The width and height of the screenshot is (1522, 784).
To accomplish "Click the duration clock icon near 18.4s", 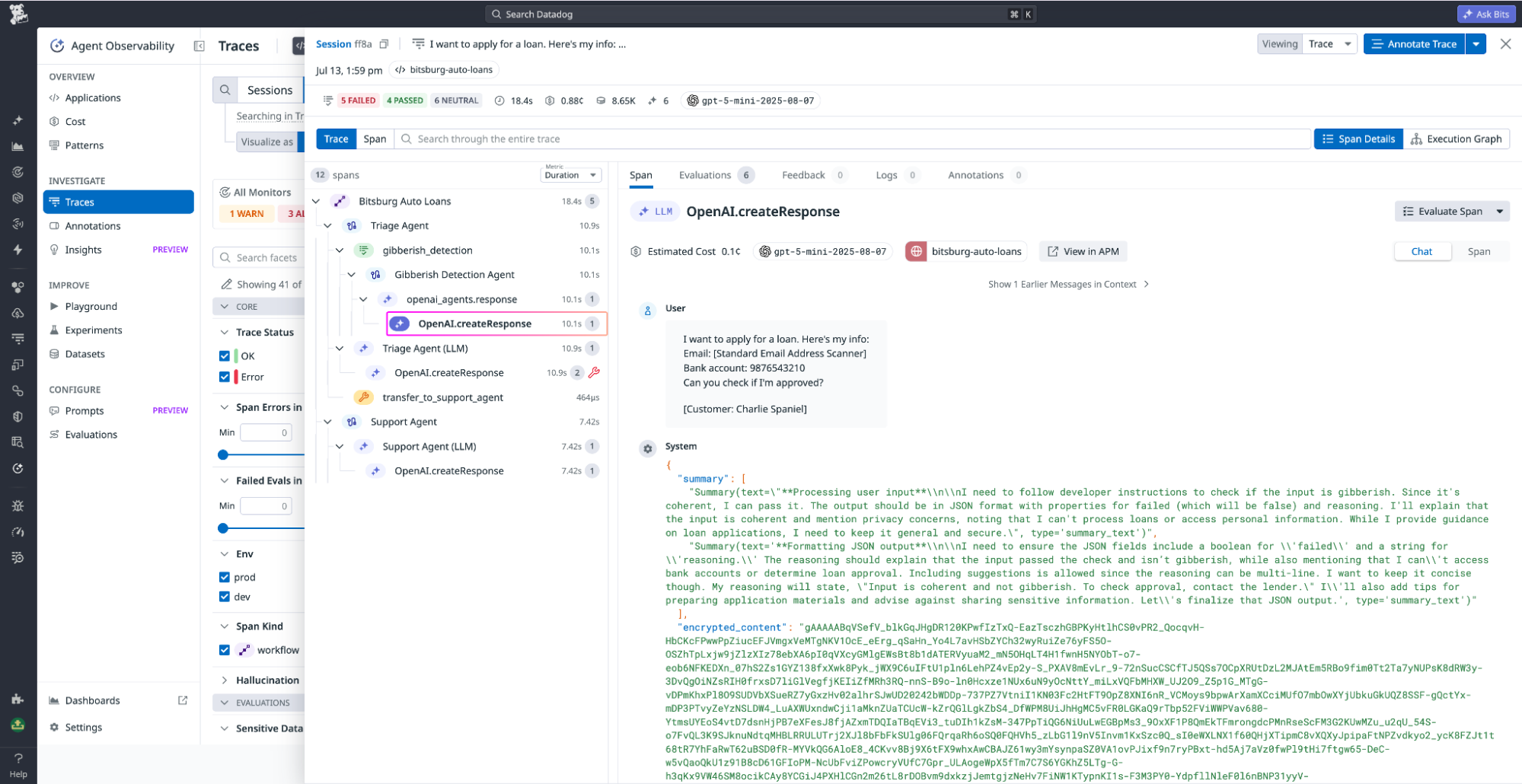I will tap(499, 100).
